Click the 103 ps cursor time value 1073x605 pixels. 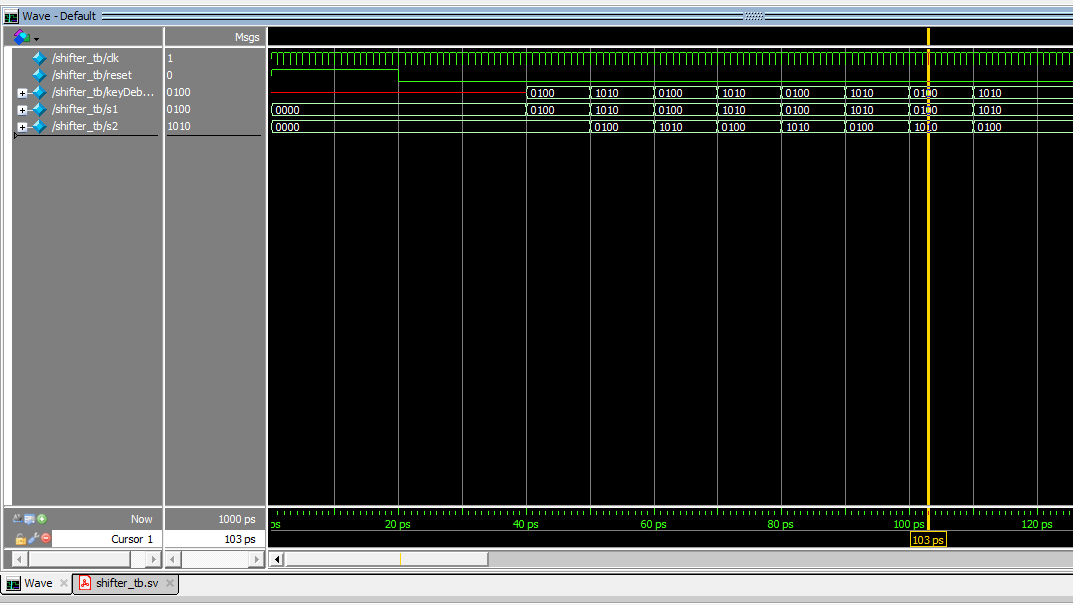[240, 539]
